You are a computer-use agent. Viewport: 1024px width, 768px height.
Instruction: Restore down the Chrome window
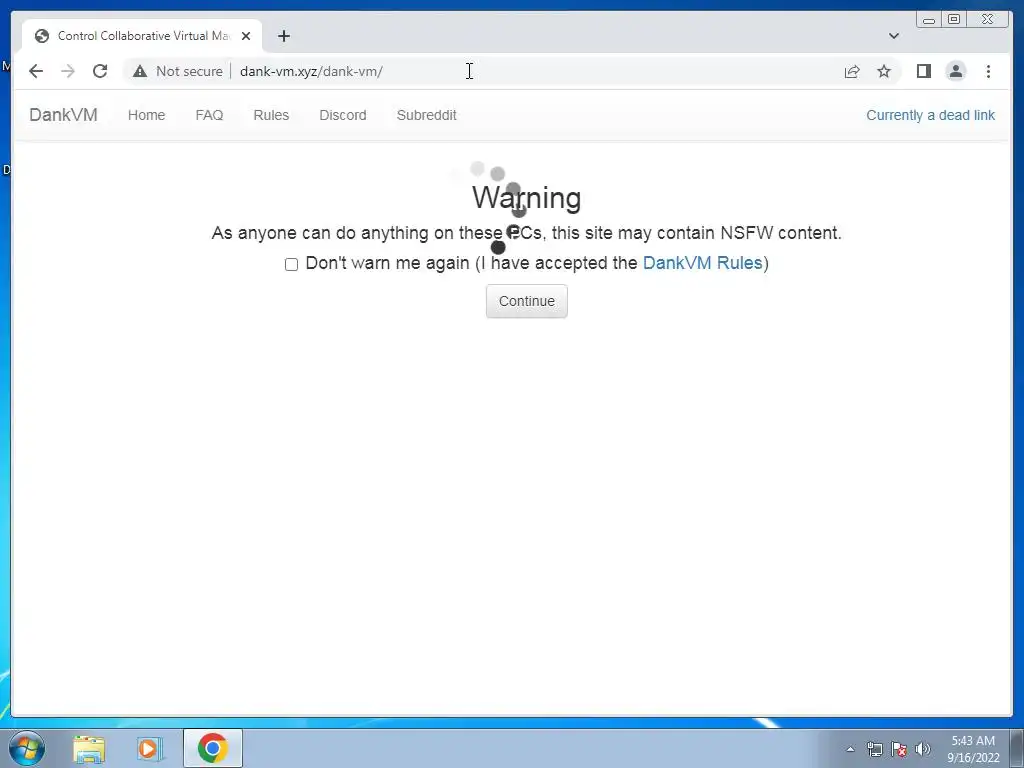pyautogui.click(x=954, y=20)
